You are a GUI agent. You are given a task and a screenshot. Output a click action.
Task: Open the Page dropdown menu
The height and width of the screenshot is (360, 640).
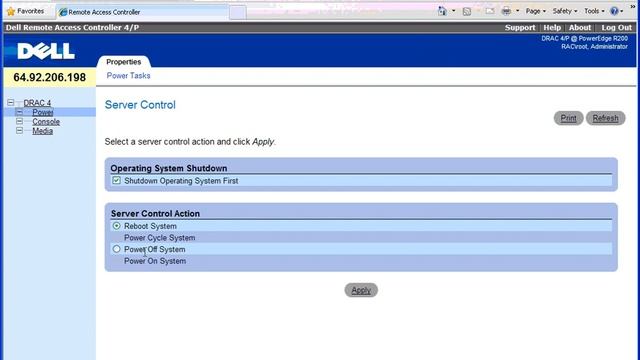[x=536, y=11]
